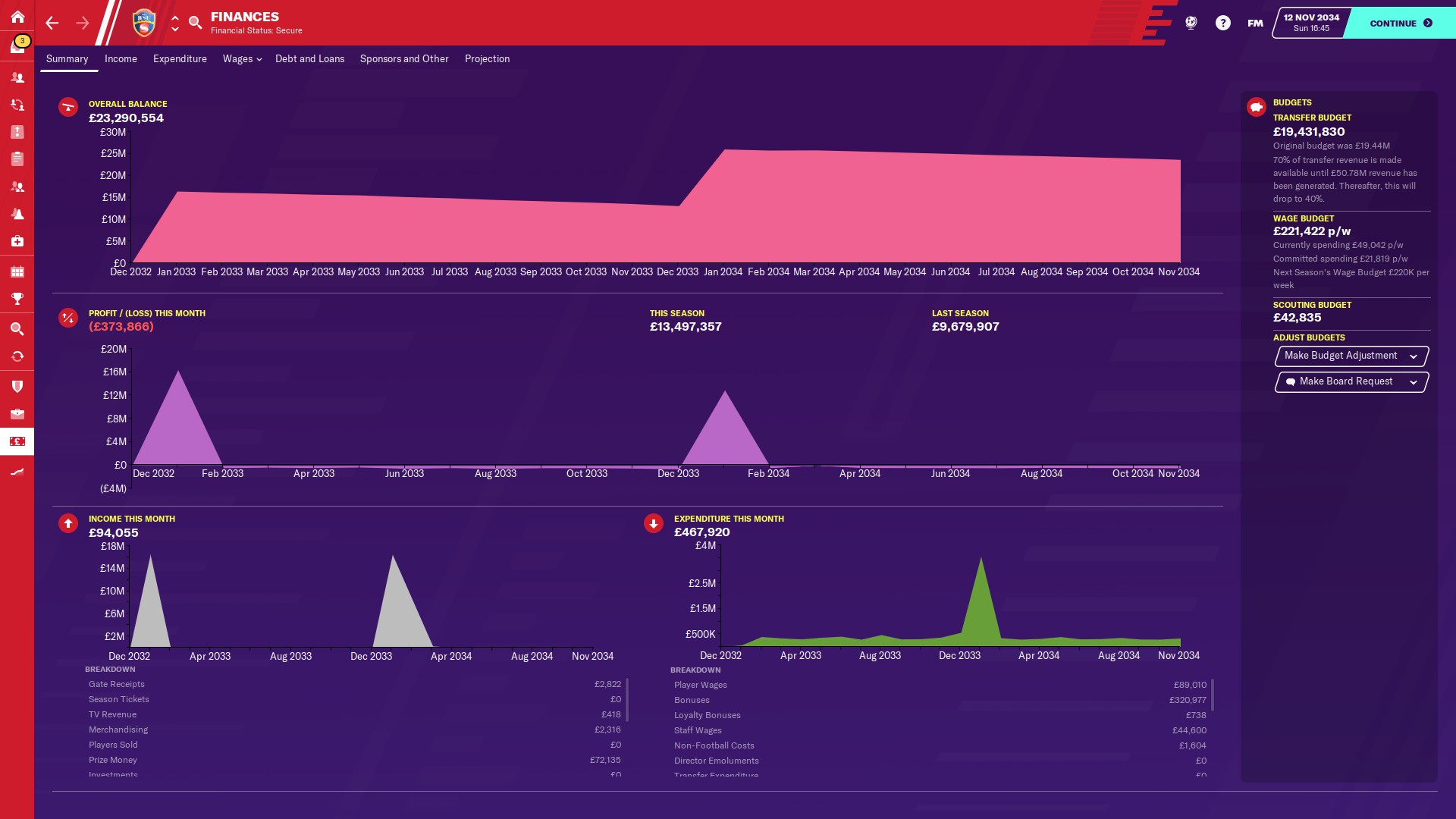This screenshot has width=1456, height=819.
Task: Click the club badge stepper arrows
Action: coord(175,23)
